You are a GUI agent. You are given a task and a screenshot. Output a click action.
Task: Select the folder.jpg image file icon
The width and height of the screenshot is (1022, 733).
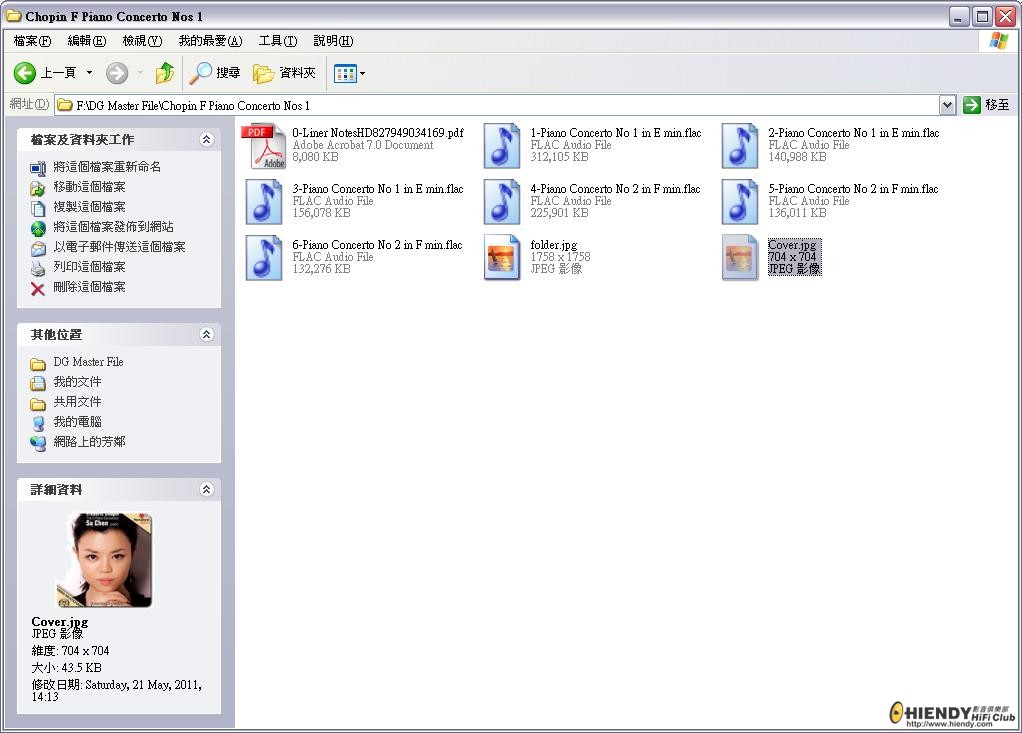click(502, 258)
